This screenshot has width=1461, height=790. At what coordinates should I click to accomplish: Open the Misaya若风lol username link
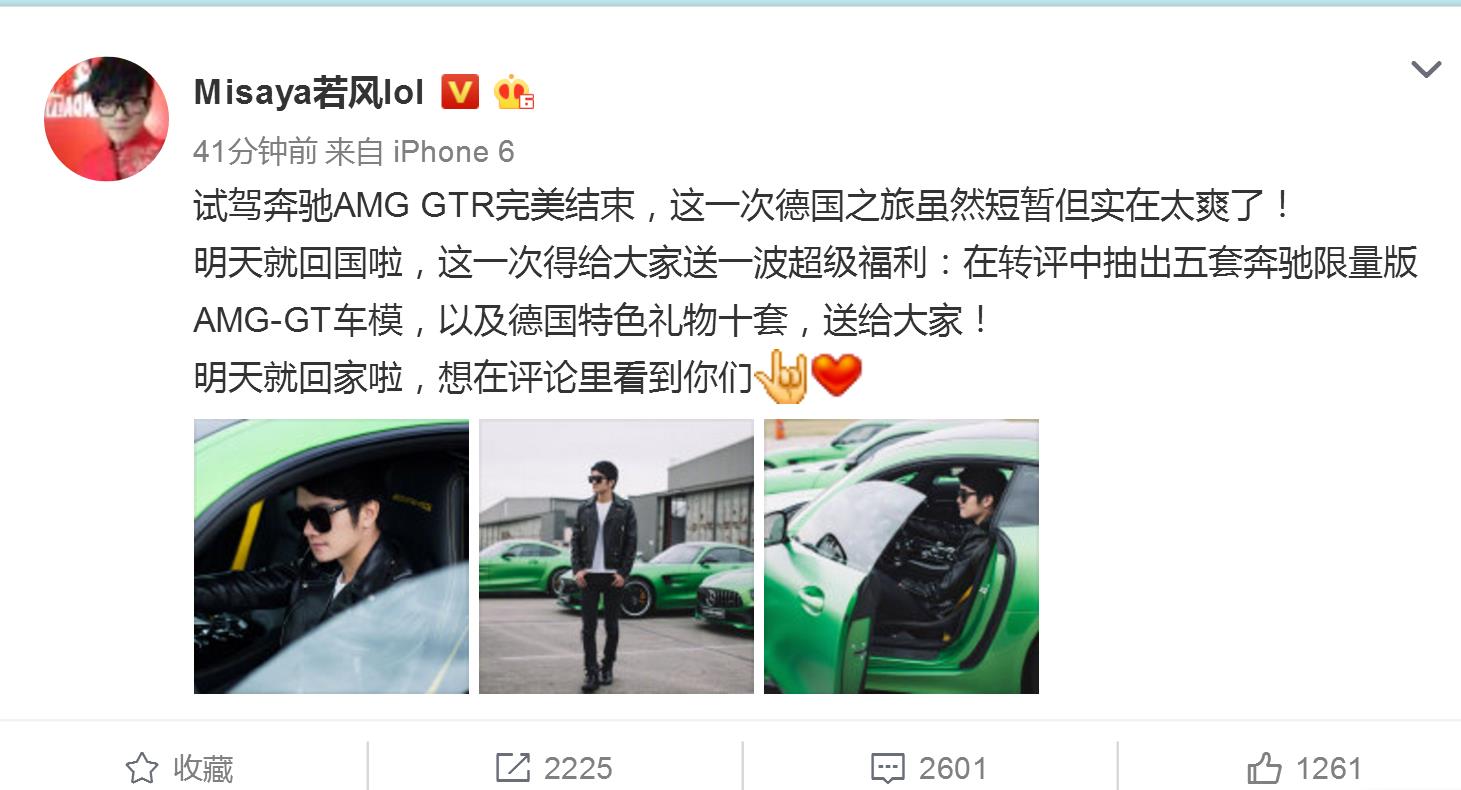tap(309, 93)
